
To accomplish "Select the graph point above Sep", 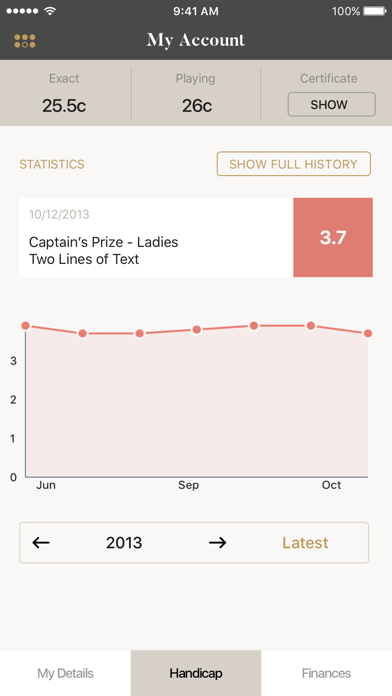I will pos(197,329).
